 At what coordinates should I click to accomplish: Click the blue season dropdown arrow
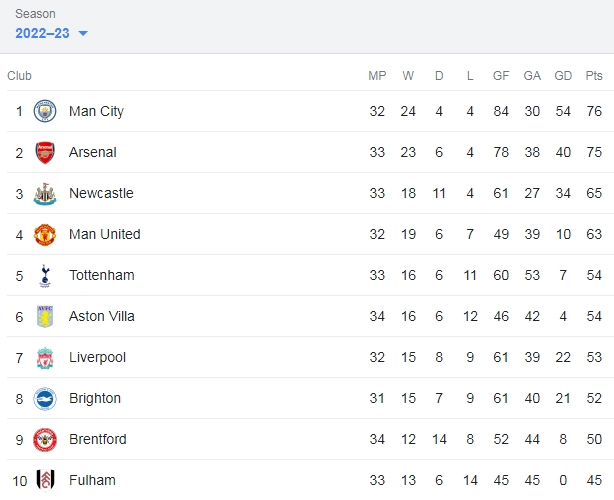pyautogui.click(x=83, y=34)
